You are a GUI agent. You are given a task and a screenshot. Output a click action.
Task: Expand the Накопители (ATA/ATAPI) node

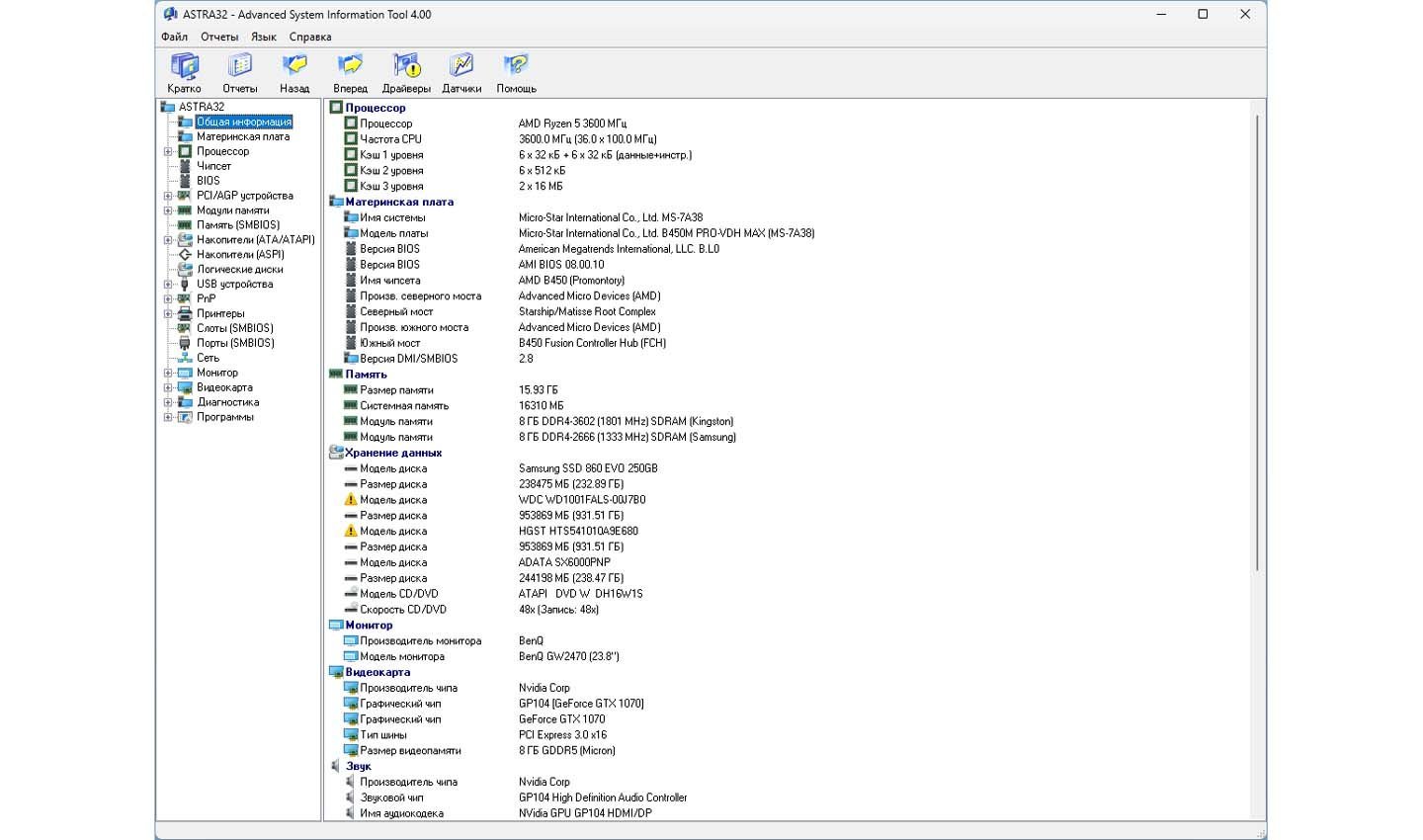tap(168, 240)
